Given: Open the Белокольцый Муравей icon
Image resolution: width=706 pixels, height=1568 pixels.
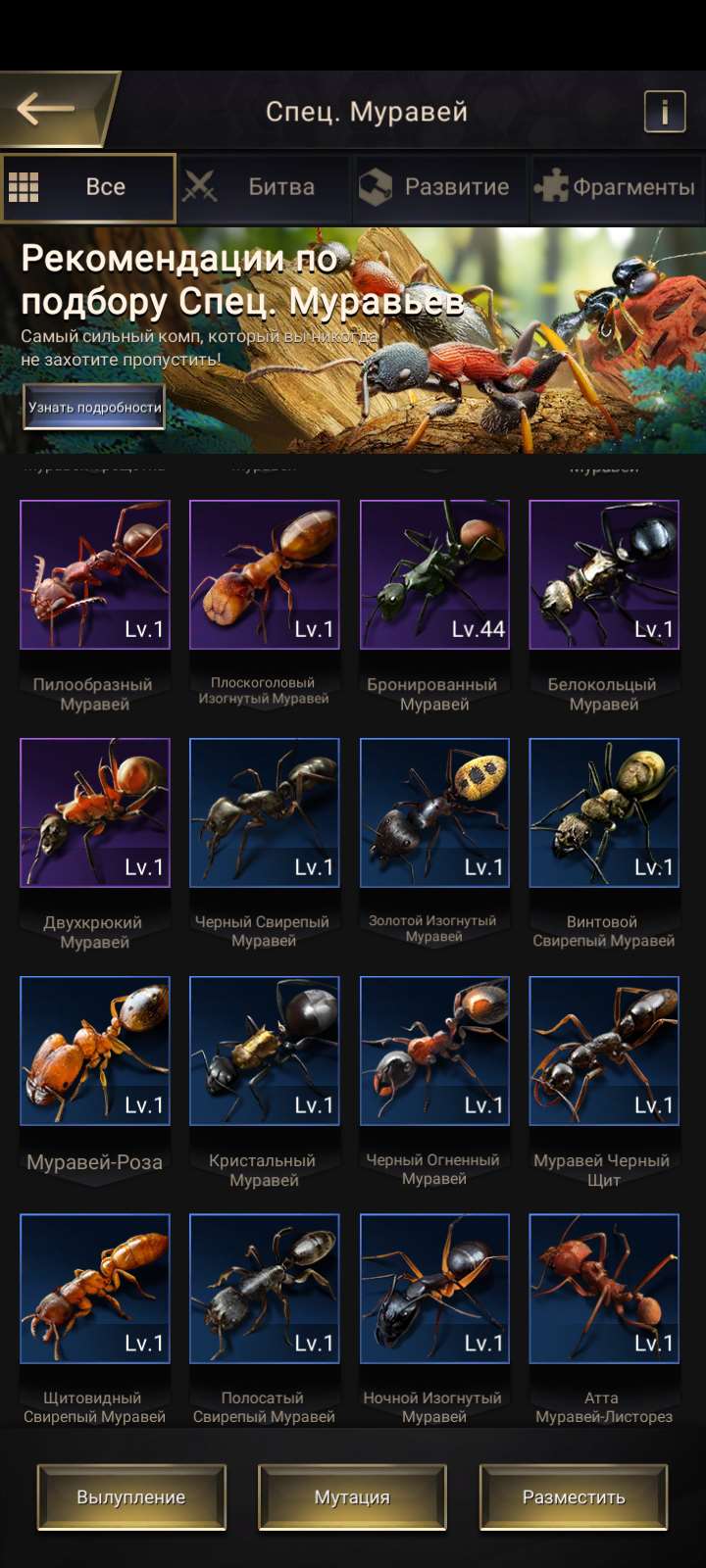Looking at the screenshot, I should click(x=604, y=574).
